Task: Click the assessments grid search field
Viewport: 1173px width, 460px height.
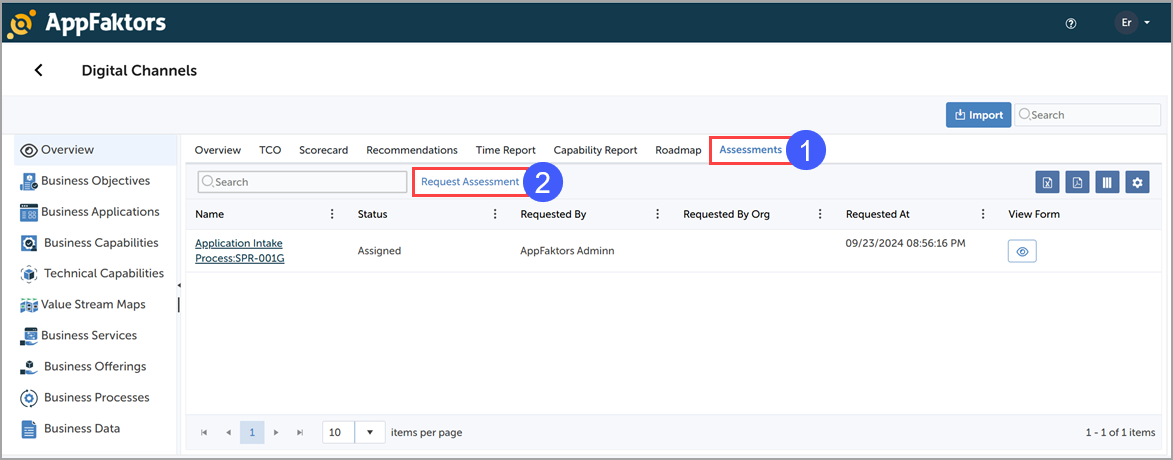Action: point(303,182)
